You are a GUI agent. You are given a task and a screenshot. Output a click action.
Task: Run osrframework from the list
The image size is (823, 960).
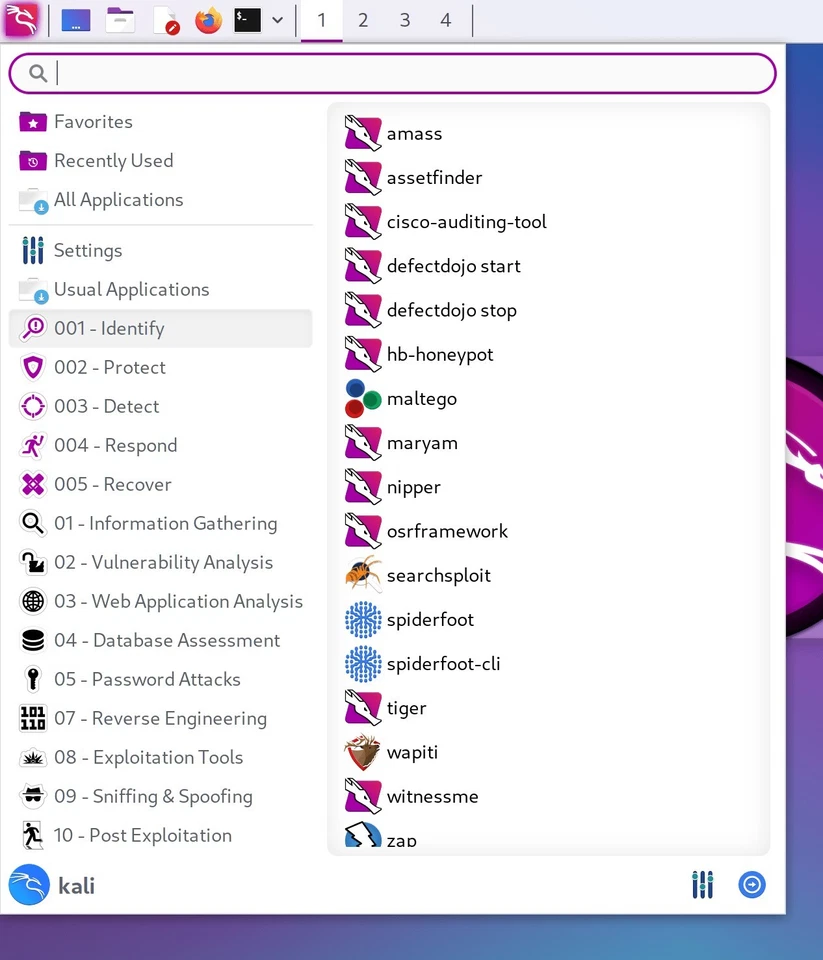pos(446,531)
